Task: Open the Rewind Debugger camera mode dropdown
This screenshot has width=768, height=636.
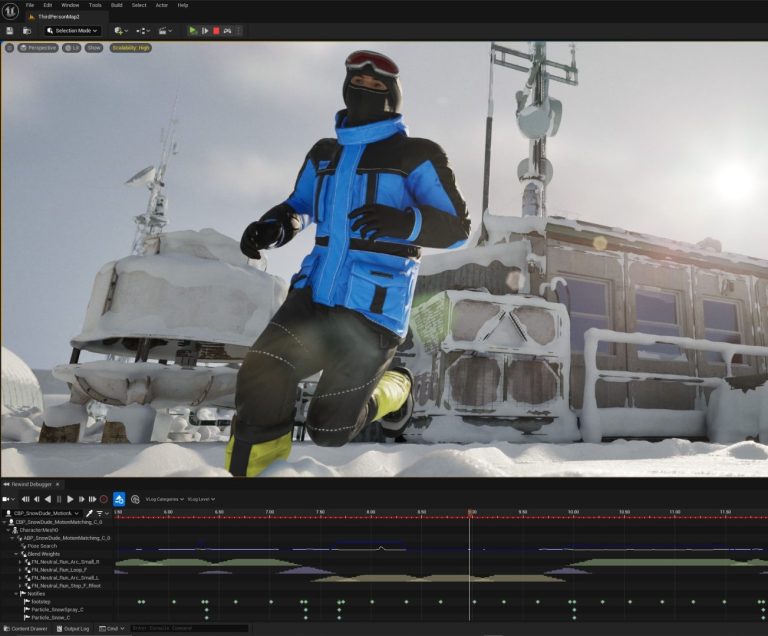Action: pyautogui.click(x=8, y=499)
